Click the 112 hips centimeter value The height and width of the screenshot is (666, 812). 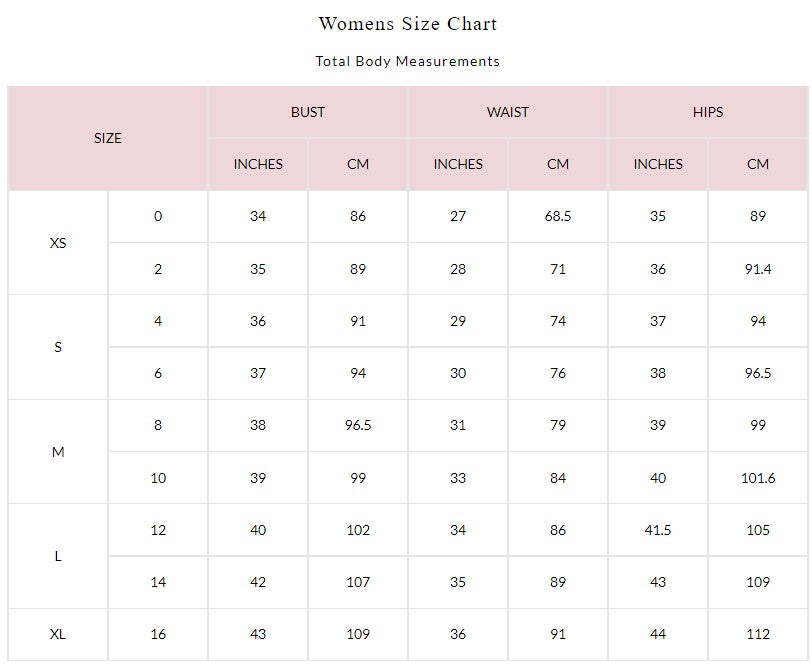[758, 634]
